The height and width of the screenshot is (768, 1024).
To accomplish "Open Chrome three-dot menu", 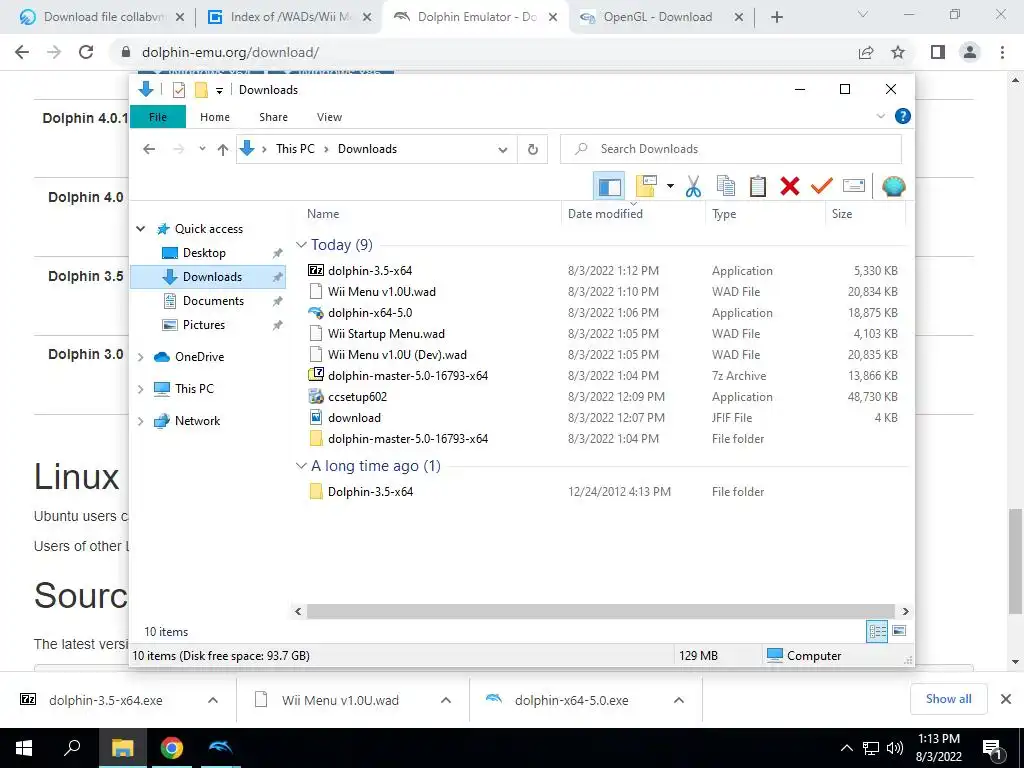I will click(1002, 52).
